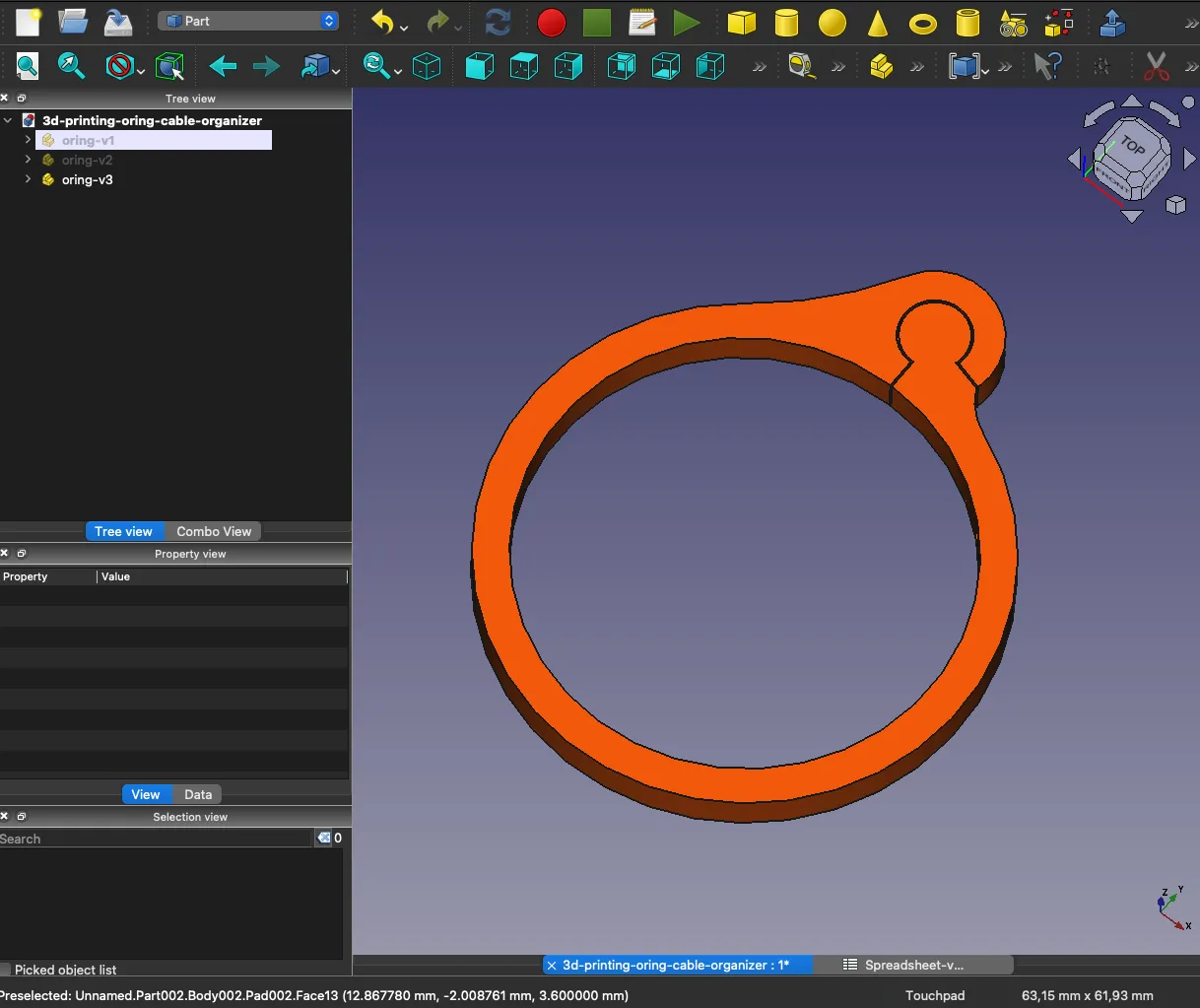The width and height of the screenshot is (1200, 1008).
Task: Create a cone primitive
Action: (x=877, y=22)
